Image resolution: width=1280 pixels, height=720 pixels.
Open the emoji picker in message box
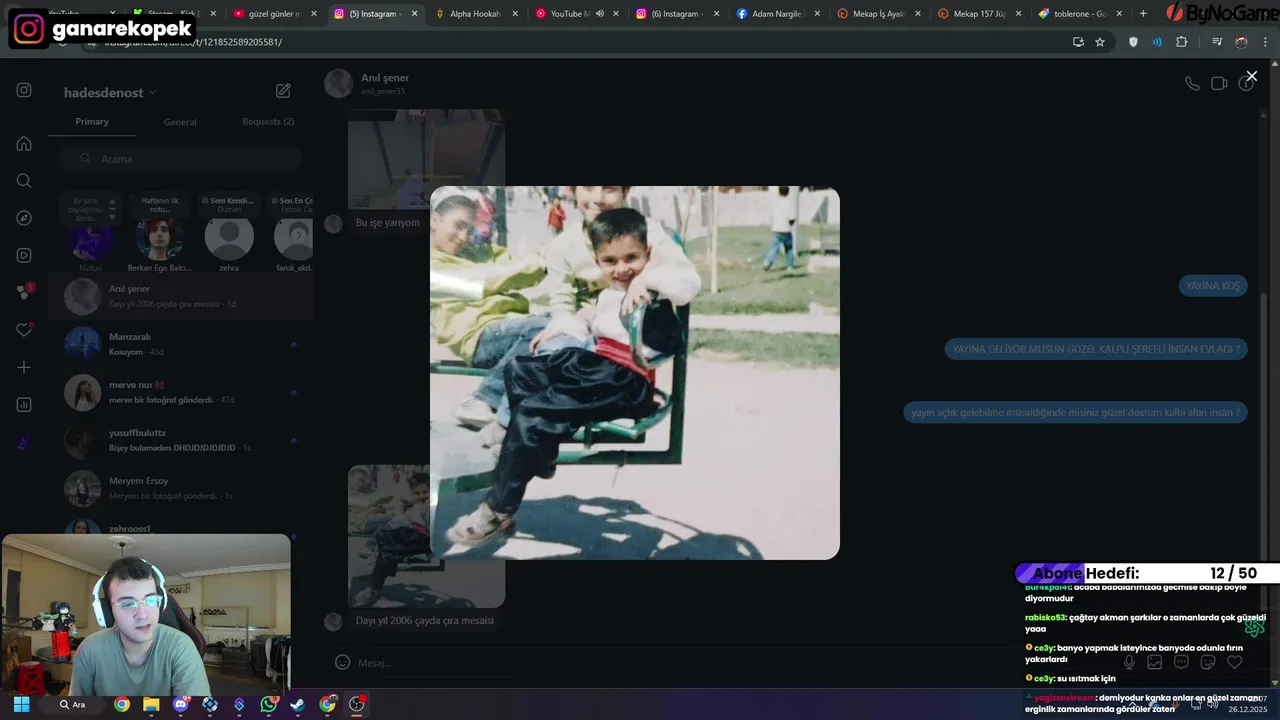coord(342,662)
